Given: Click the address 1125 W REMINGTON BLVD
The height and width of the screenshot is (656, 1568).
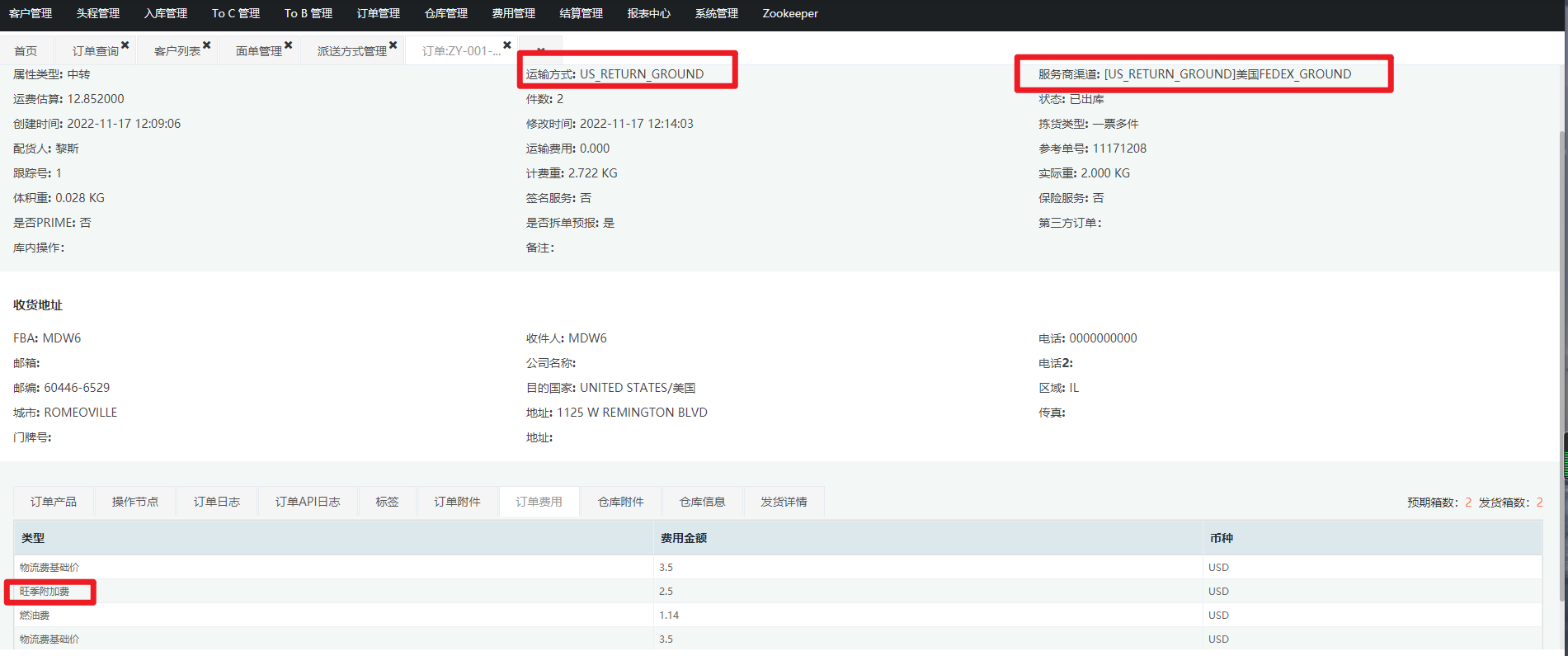Looking at the screenshot, I should tap(633, 413).
